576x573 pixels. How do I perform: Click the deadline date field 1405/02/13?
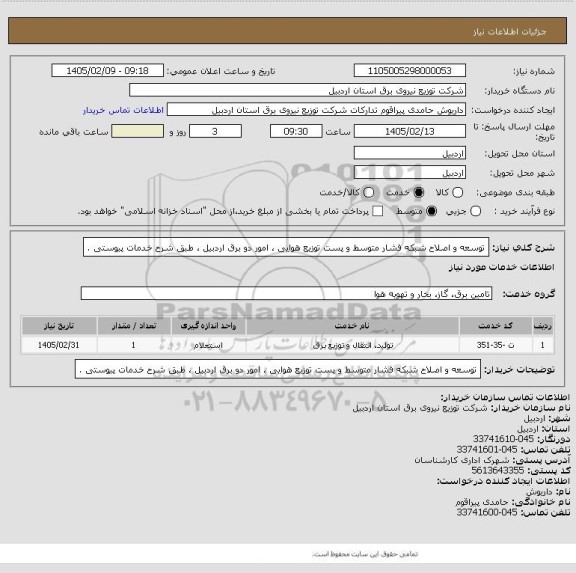pyautogui.click(x=410, y=131)
